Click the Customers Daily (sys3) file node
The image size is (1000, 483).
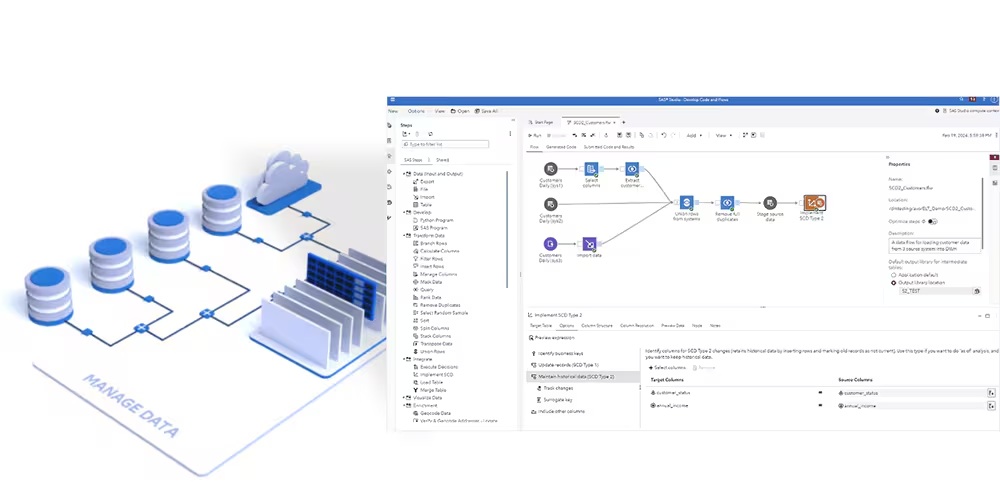coord(550,243)
